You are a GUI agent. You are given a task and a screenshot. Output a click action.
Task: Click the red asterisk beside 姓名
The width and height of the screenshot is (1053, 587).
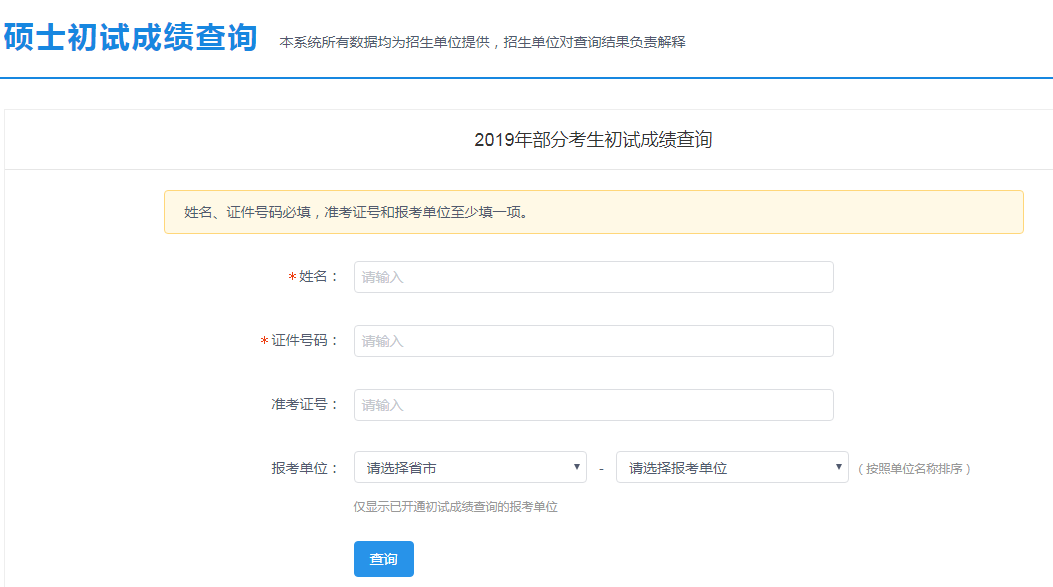(292, 278)
